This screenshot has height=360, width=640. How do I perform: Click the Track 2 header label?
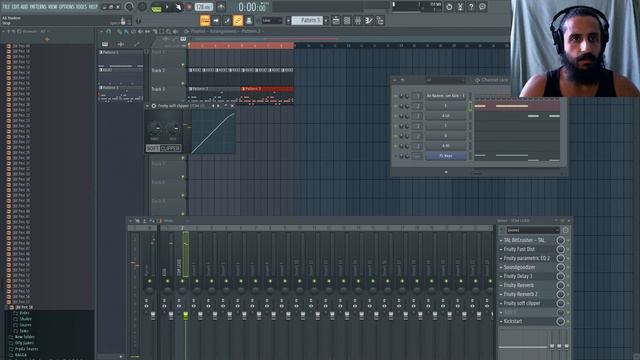click(x=158, y=71)
